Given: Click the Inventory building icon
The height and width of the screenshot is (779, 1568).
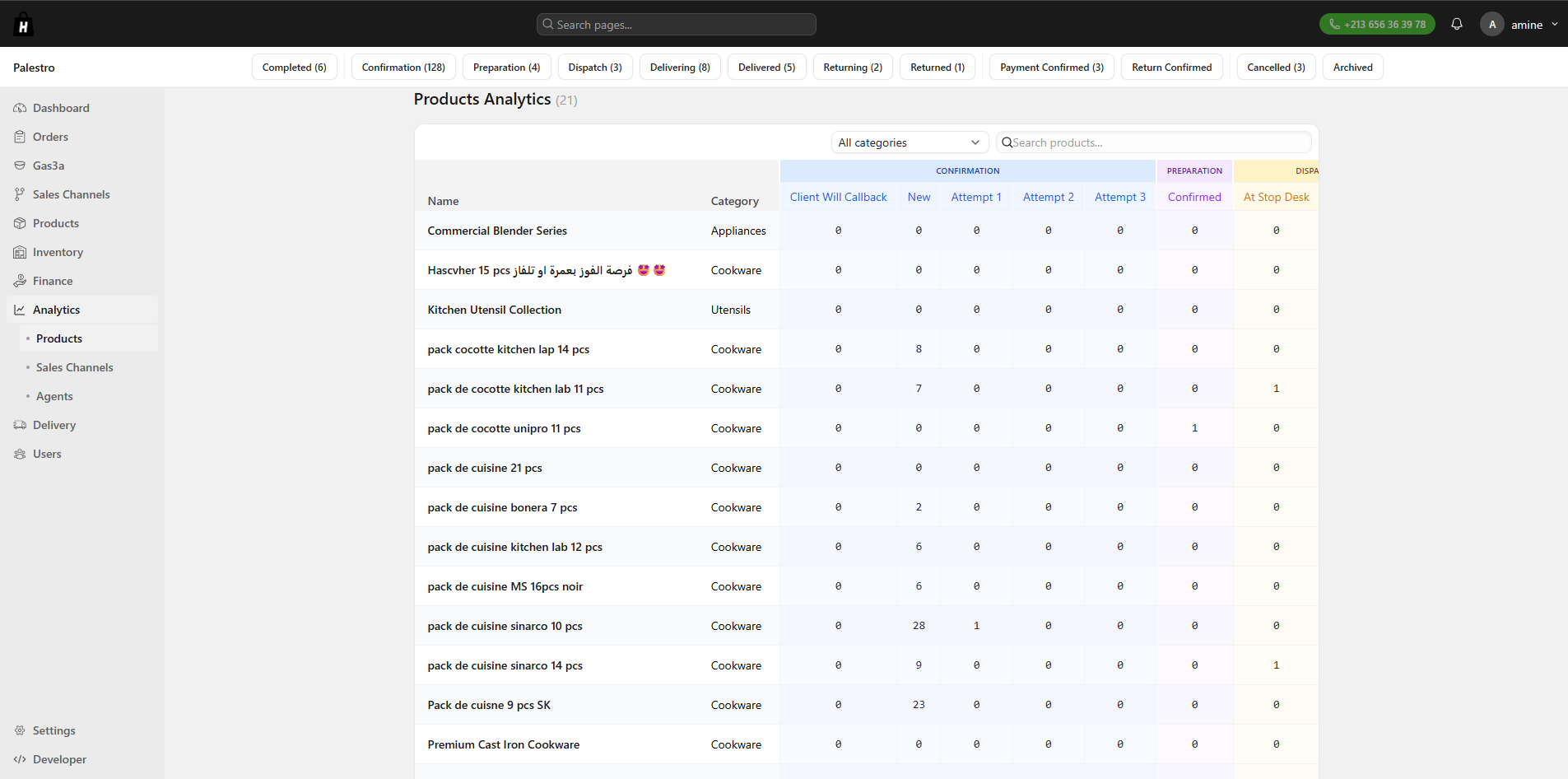Looking at the screenshot, I should pos(20,252).
